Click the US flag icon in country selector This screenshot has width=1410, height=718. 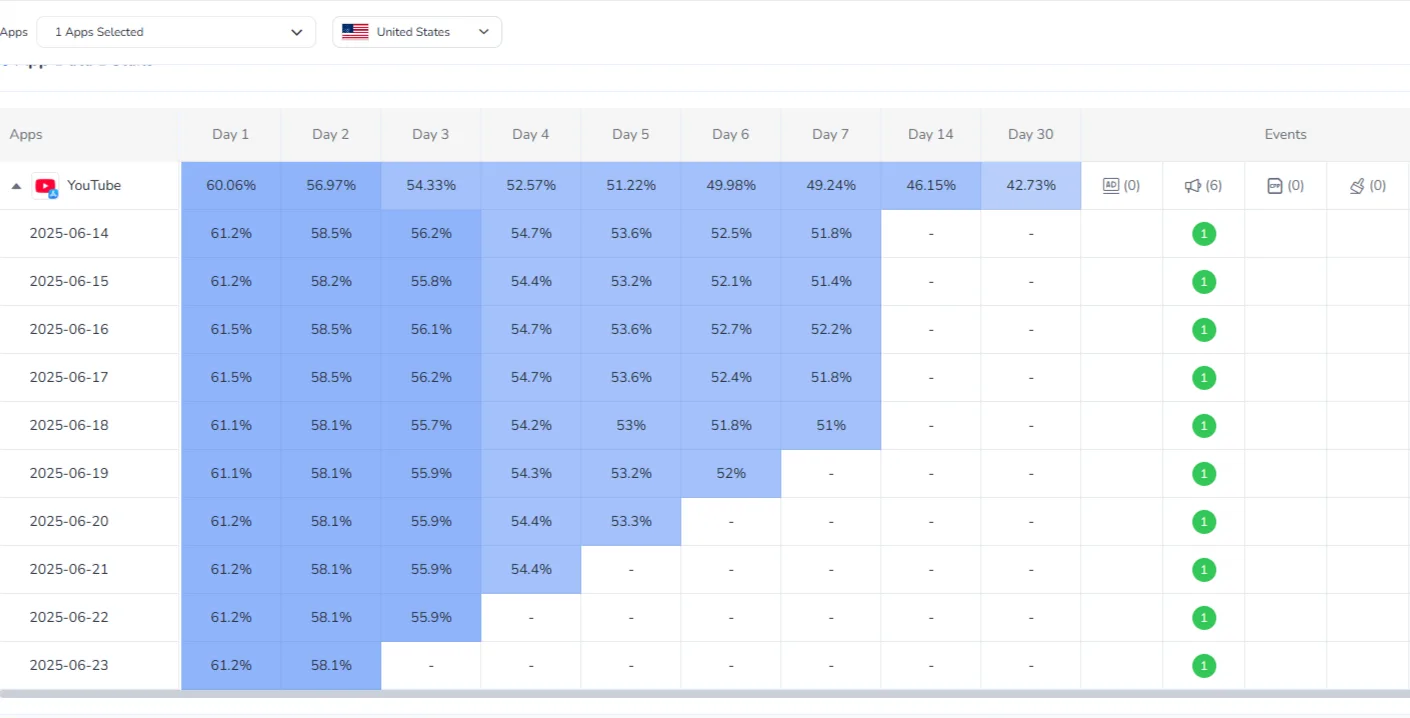355,31
